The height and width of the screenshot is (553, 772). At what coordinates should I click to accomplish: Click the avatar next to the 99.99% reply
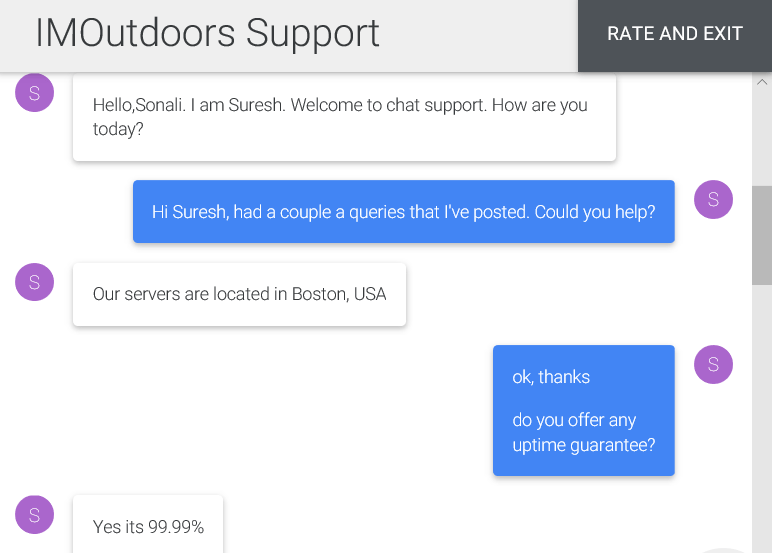tap(34, 515)
